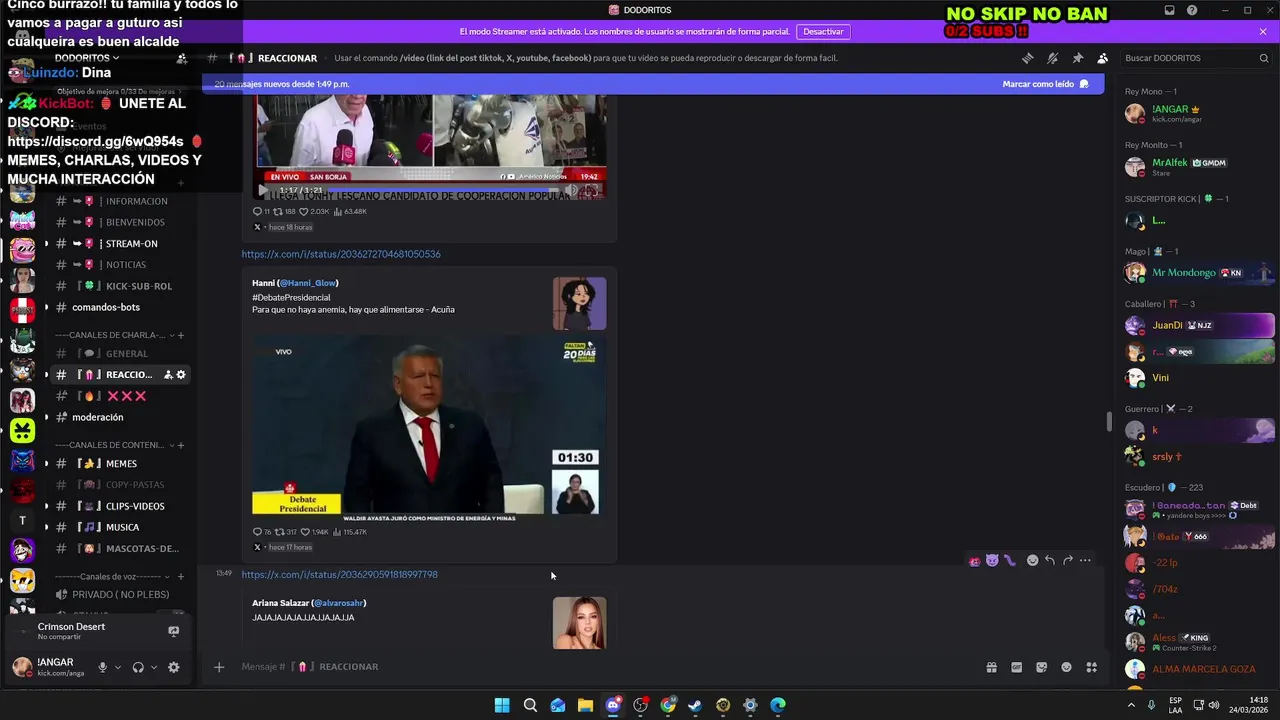Toggle headphone deafen in user panel
The height and width of the screenshot is (720, 1280).
[138, 667]
